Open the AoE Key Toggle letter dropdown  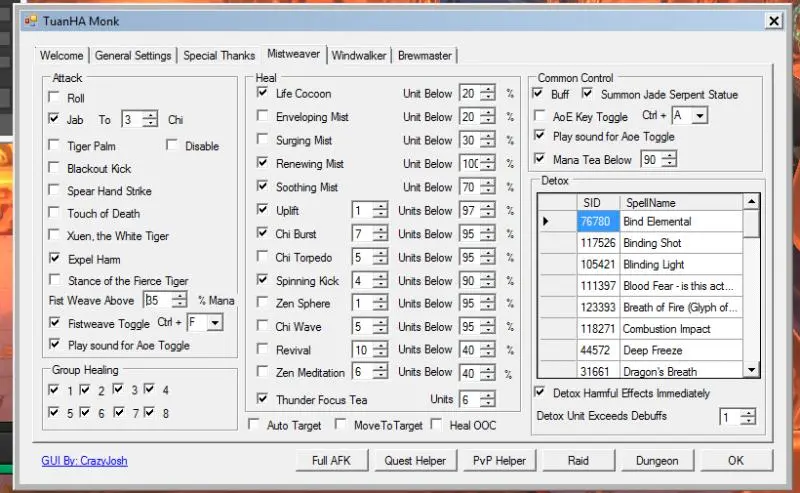[699, 117]
